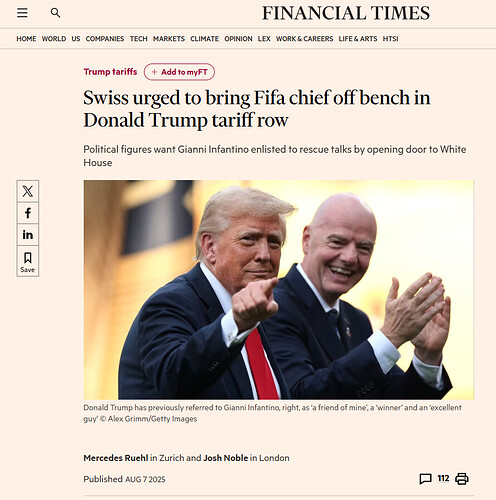This screenshot has width=496, height=500.
Task: Open the hamburger navigation menu
Action: [x=22, y=13]
